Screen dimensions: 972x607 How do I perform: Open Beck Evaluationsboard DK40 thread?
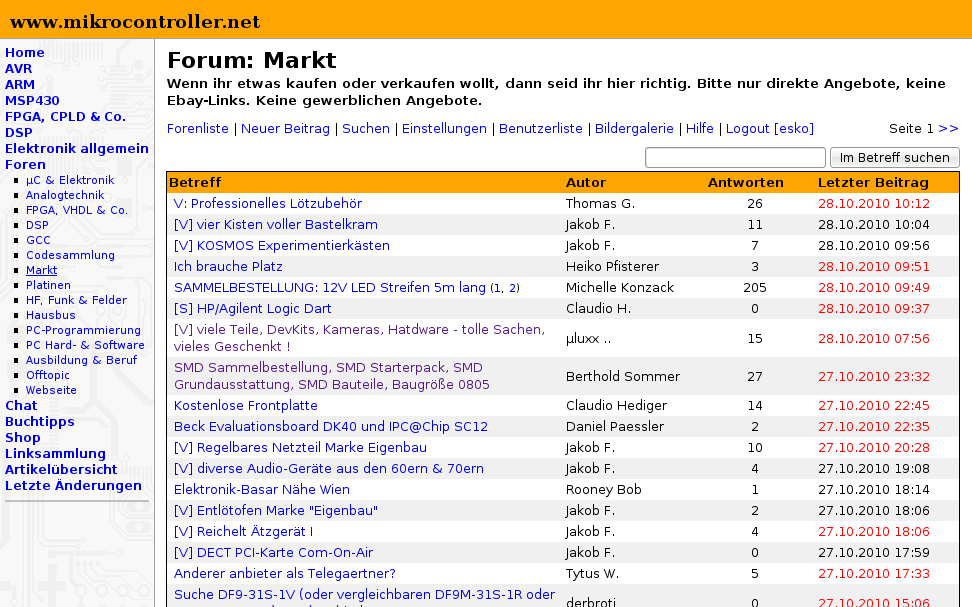coord(331,427)
